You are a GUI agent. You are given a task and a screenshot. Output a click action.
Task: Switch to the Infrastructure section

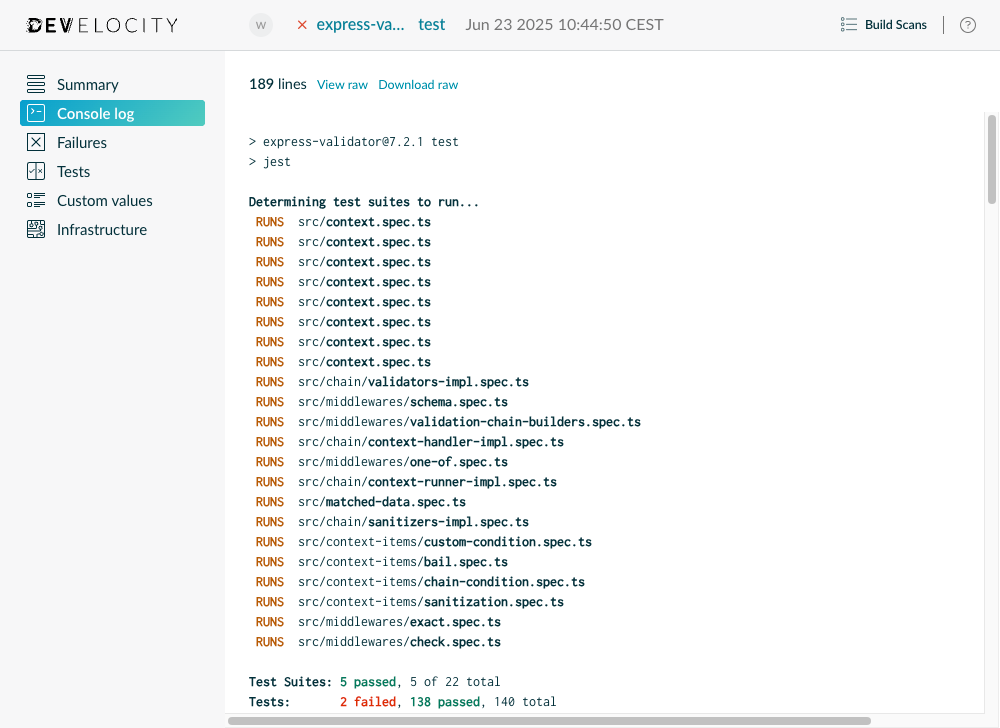click(x=101, y=229)
